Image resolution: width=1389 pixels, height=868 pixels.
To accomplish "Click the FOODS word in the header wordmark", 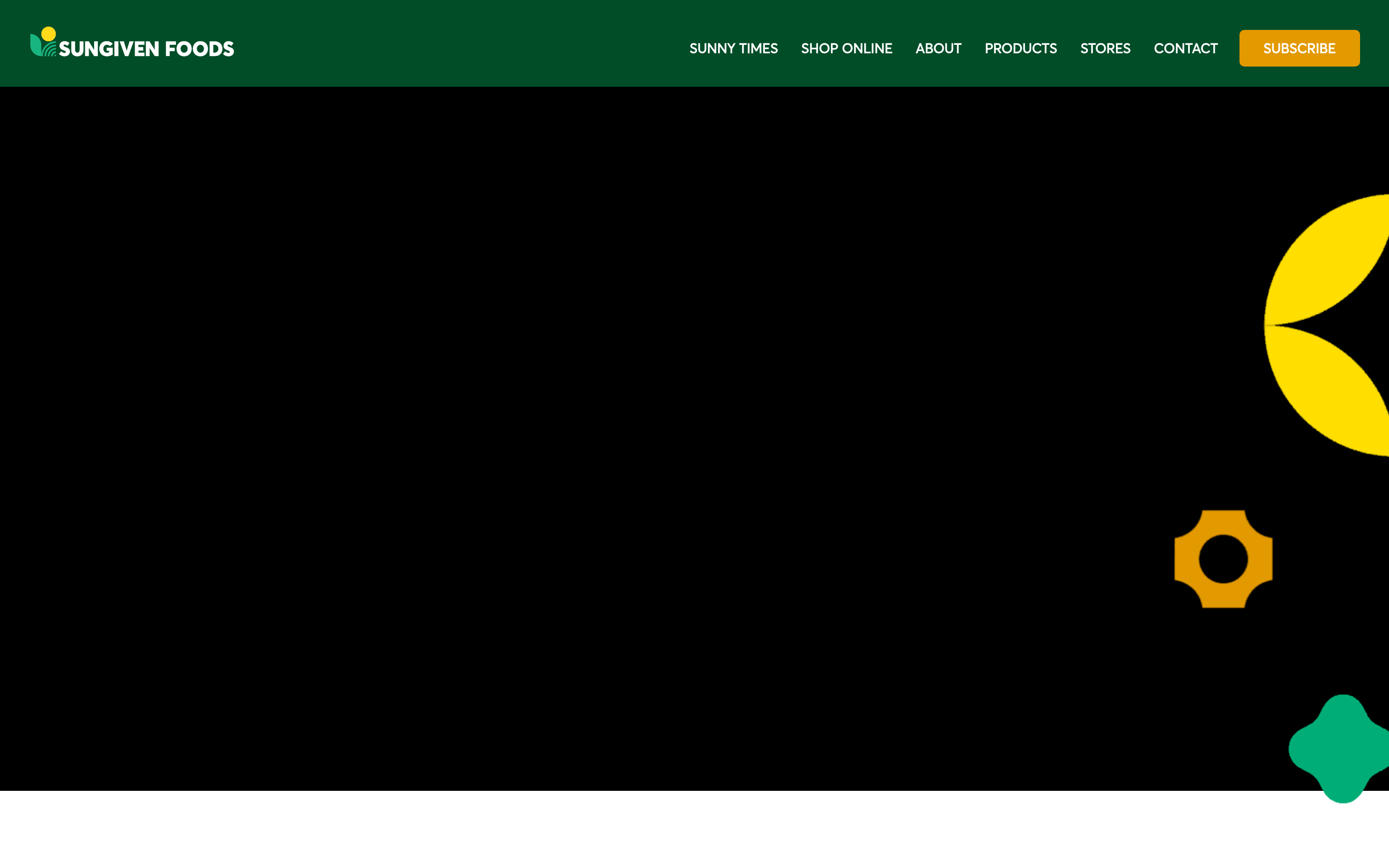I will 199,49.
